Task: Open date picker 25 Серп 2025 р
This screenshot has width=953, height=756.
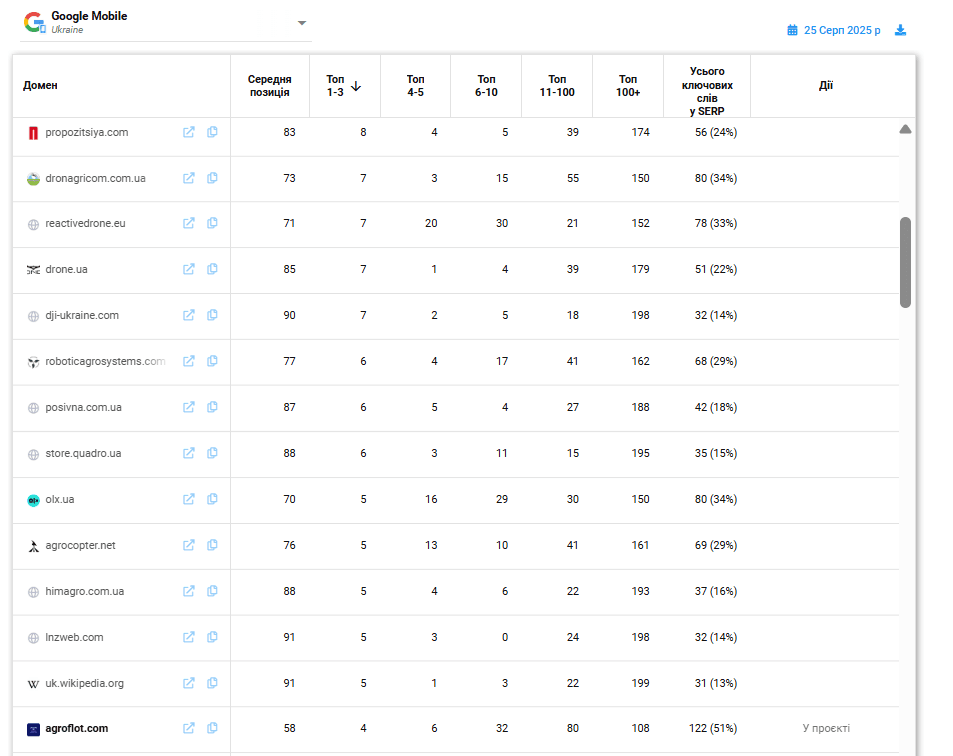Action: pyautogui.click(x=842, y=30)
